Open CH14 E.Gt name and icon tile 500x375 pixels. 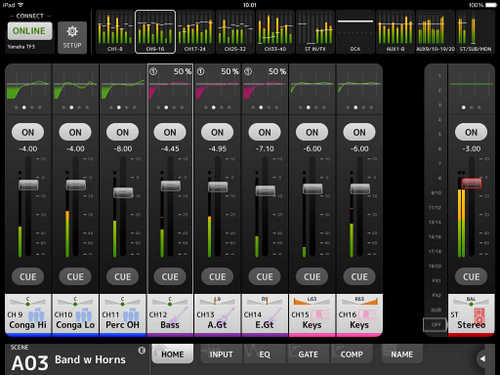tap(265, 314)
